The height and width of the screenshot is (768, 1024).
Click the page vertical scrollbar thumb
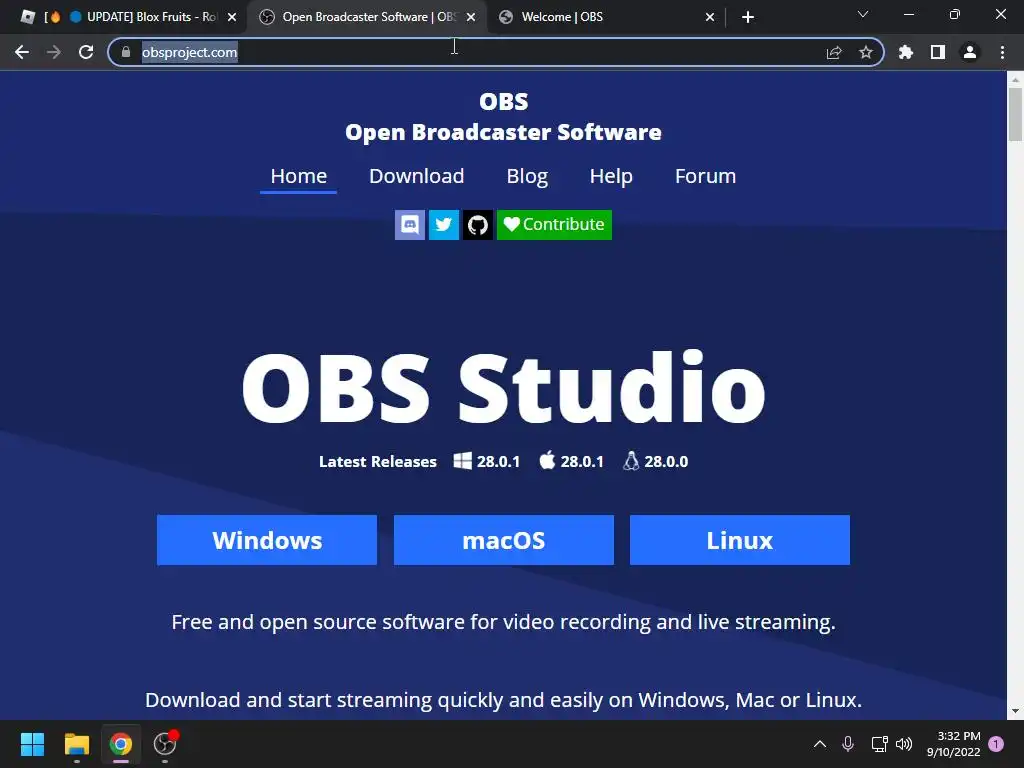pyautogui.click(x=1015, y=114)
